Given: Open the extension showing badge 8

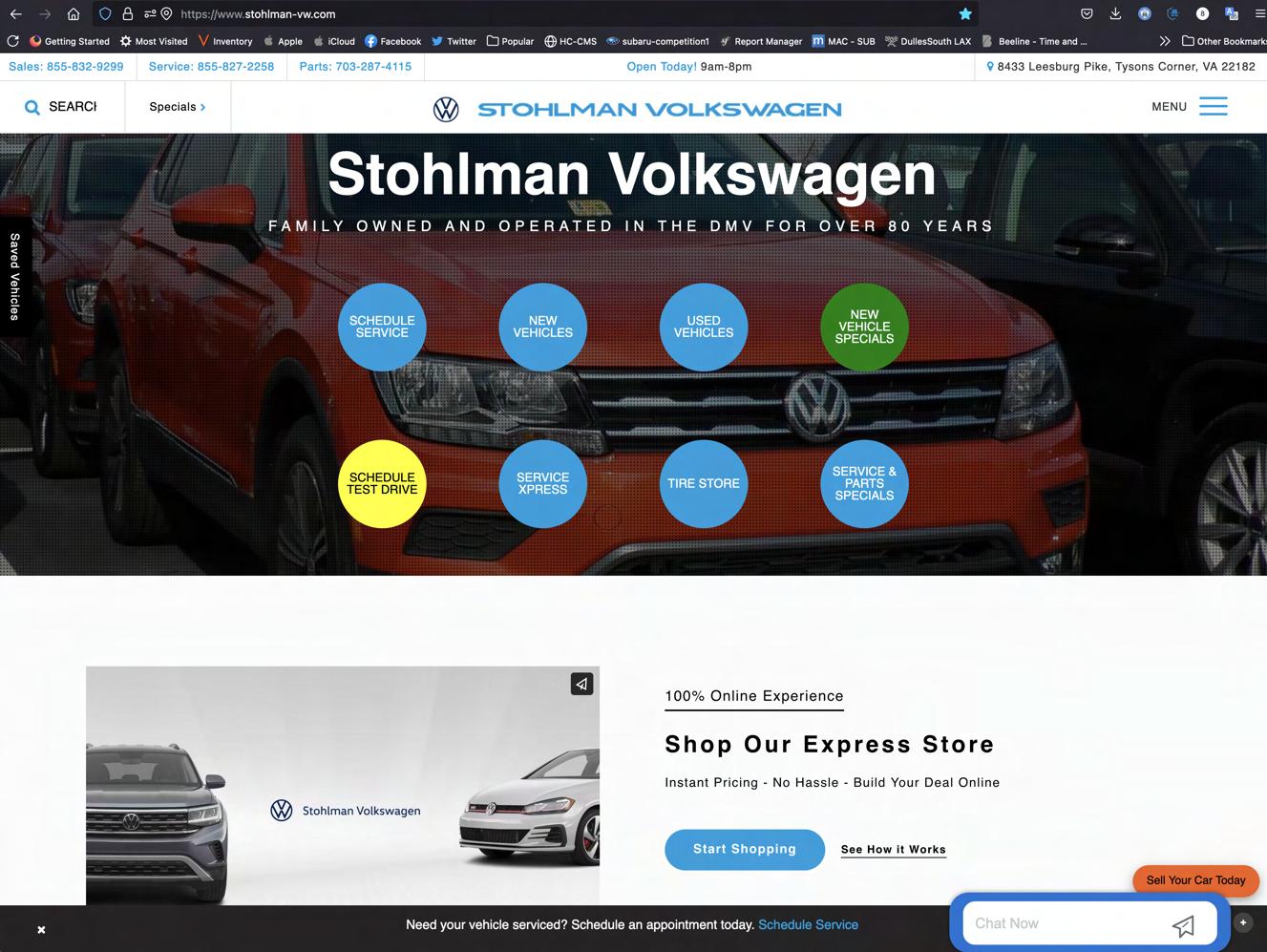Looking at the screenshot, I should click(x=1202, y=14).
